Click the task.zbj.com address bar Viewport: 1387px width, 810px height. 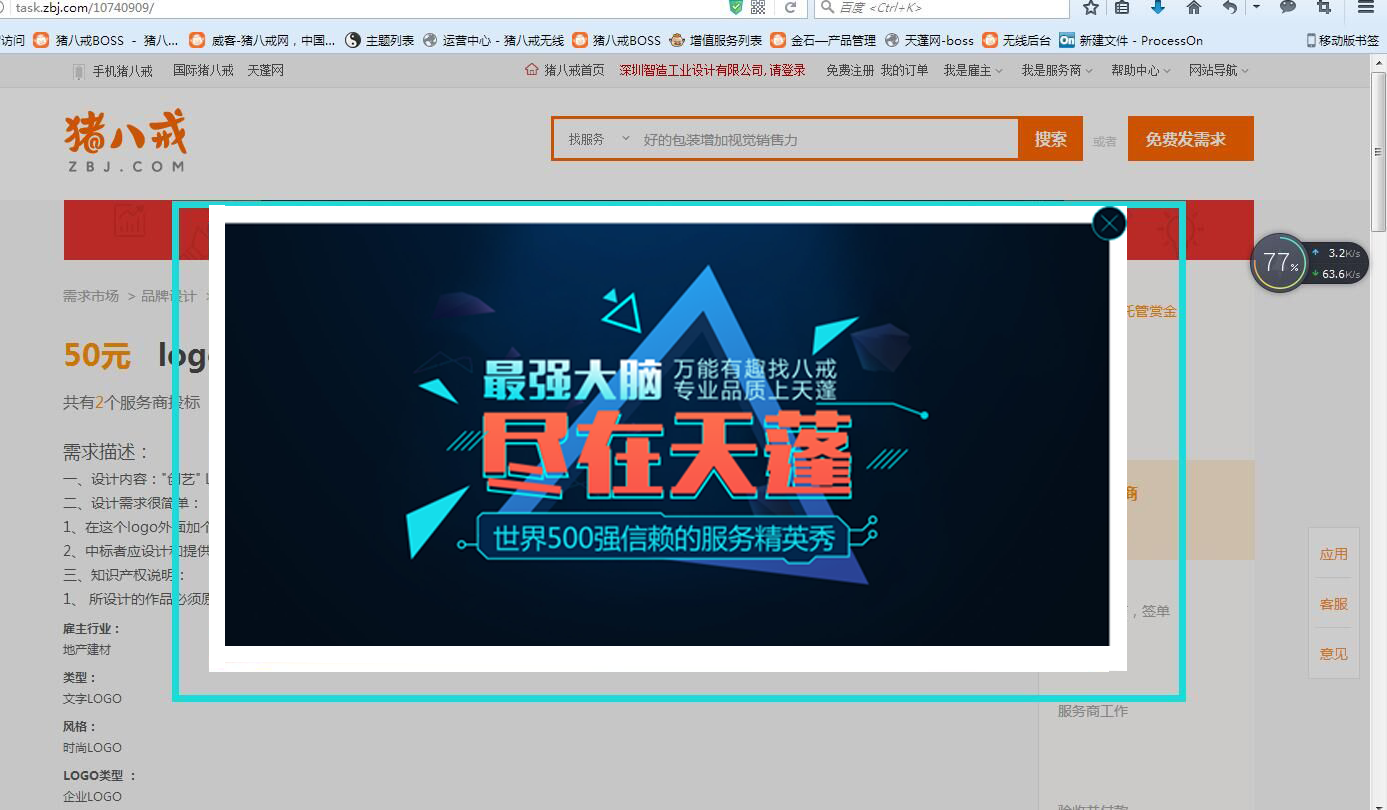(x=360, y=7)
